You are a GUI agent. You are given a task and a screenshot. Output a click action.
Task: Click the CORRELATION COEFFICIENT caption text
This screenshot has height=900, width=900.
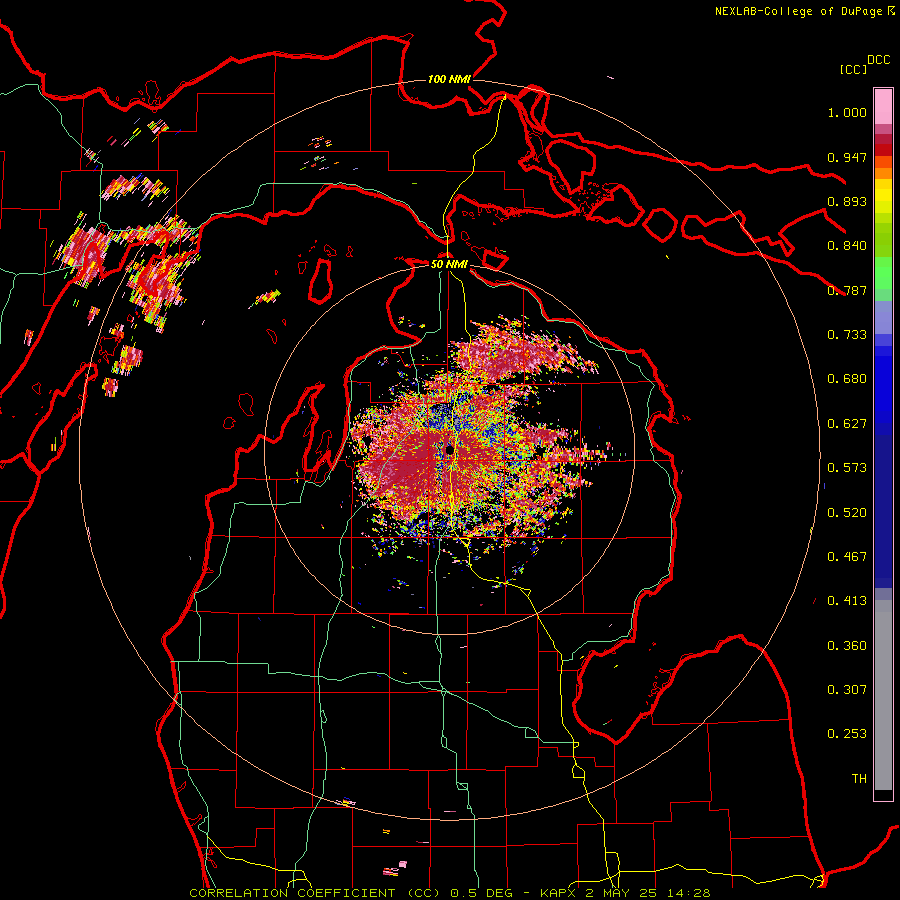(450, 893)
